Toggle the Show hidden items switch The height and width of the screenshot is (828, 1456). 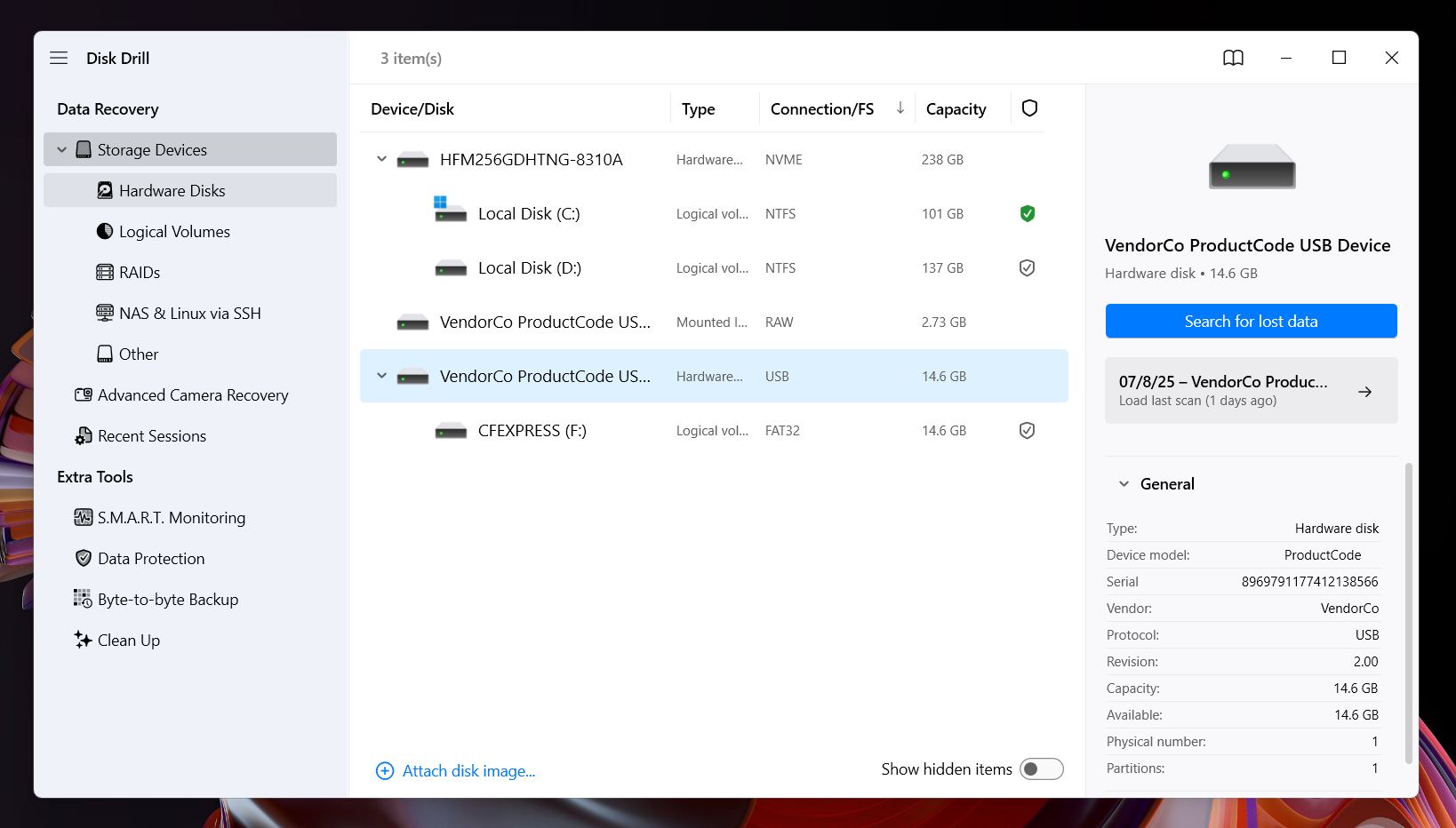pyautogui.click(x=1042, y=768)
